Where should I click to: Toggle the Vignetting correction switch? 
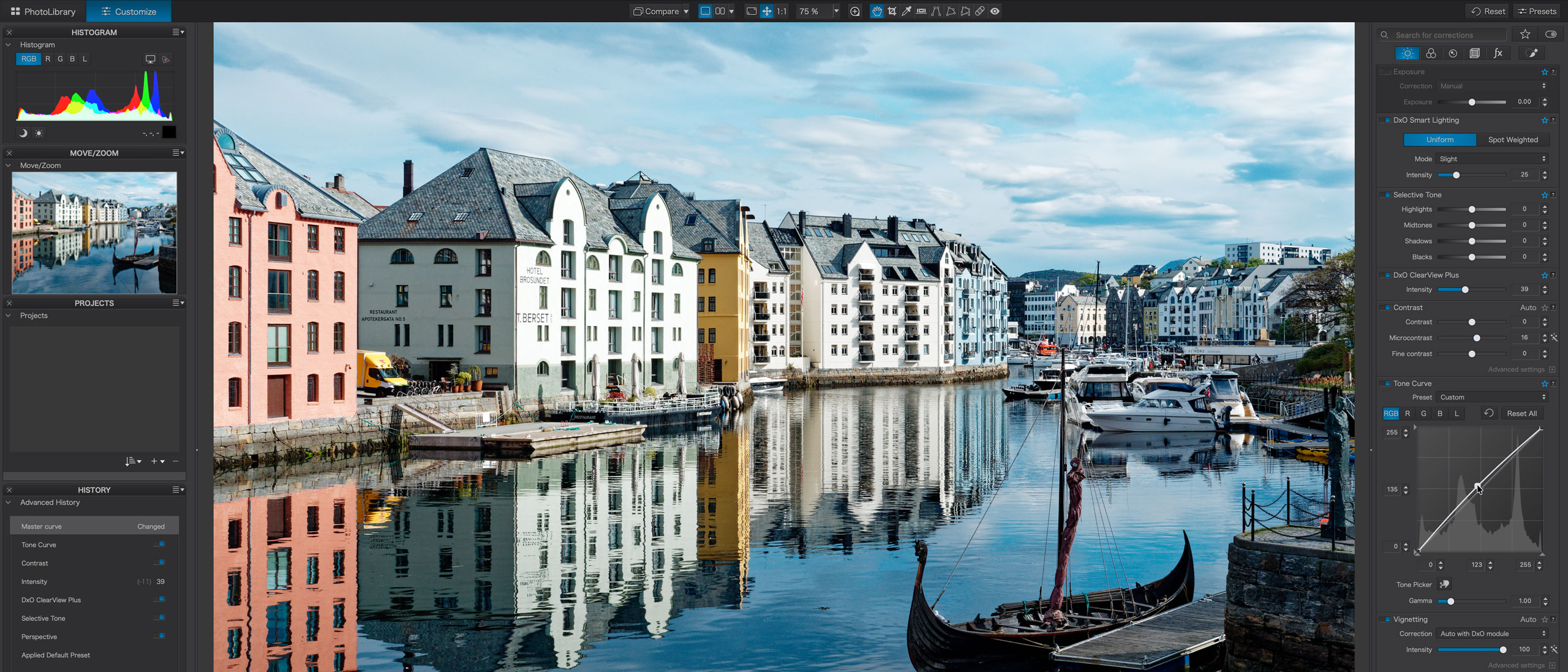click(x=1385, y=619)
